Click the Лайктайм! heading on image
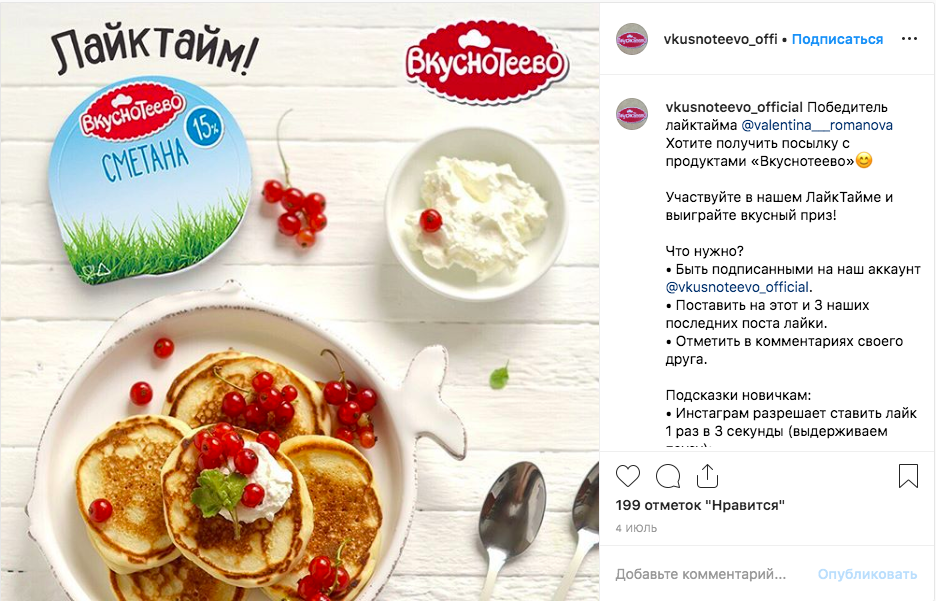Screen dimensions: 936x601 click(154, 50)
